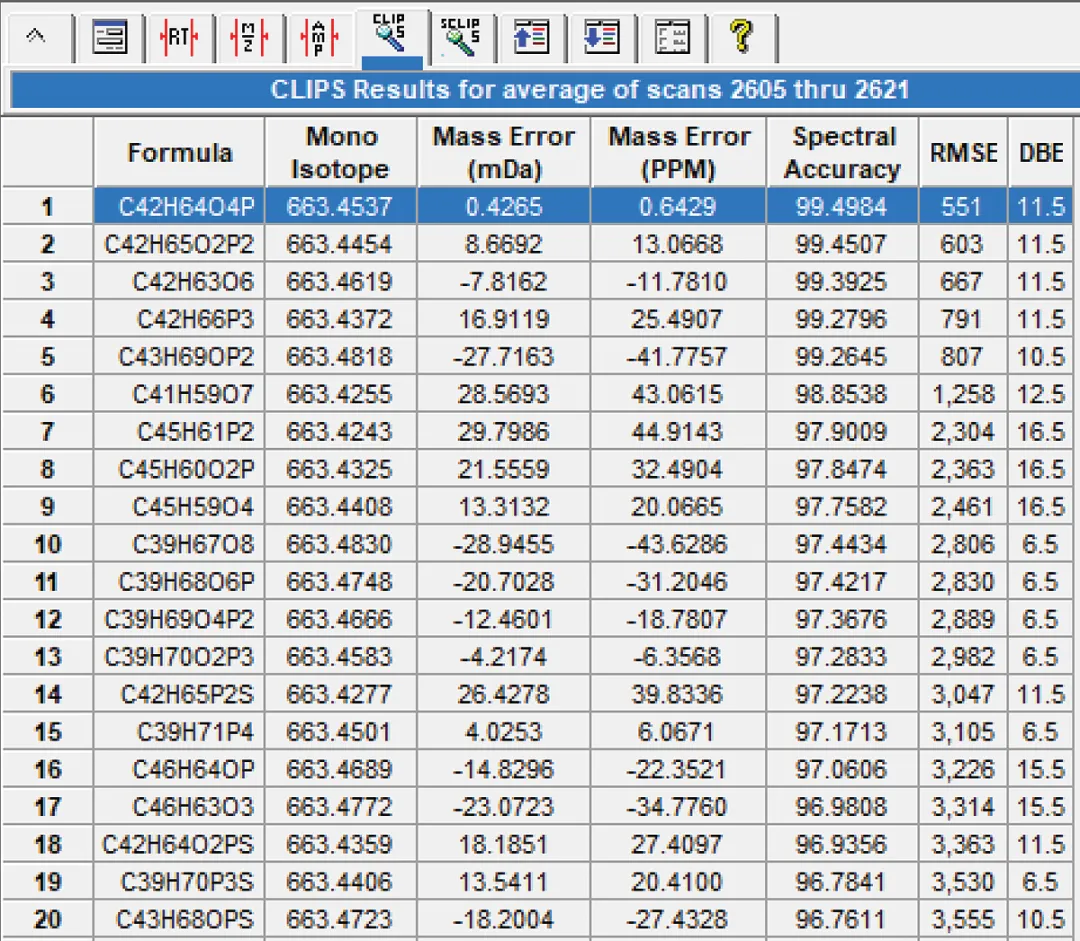Sort by Spectral Accuracy column header
The height and width of the screenshot is (941, 1080).
coord(842,153)
